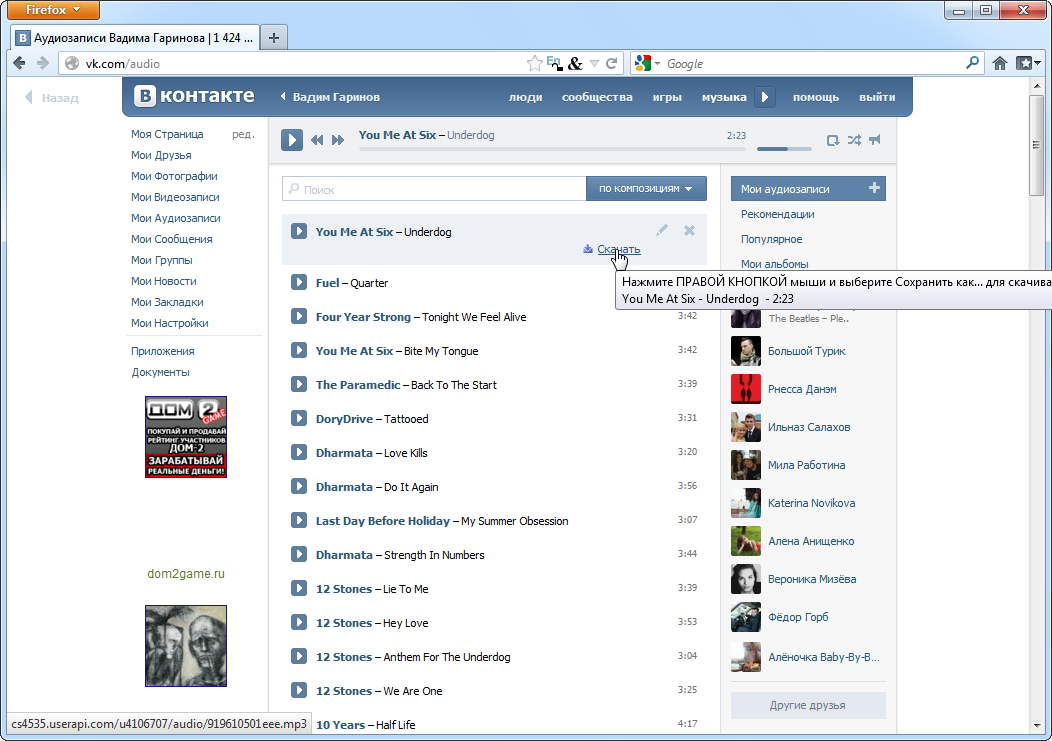Open игры in top navigation
Image resolution: width=1052 pixels, height=741 pixels.
(667, 97)
